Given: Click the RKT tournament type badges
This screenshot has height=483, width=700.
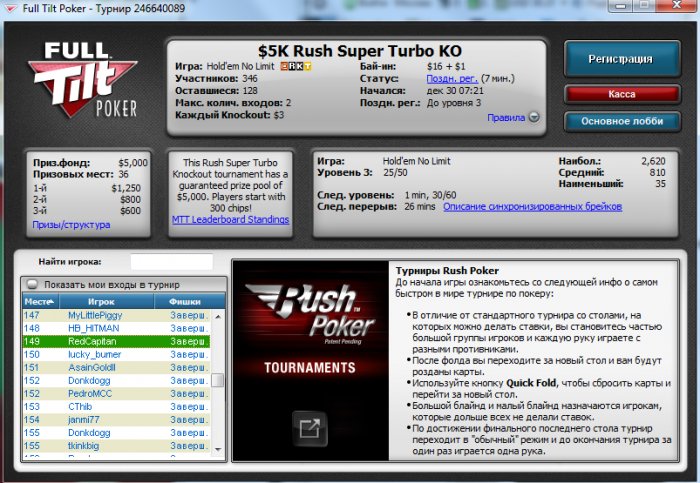Looking at the screenshot, I should (296, 67).
